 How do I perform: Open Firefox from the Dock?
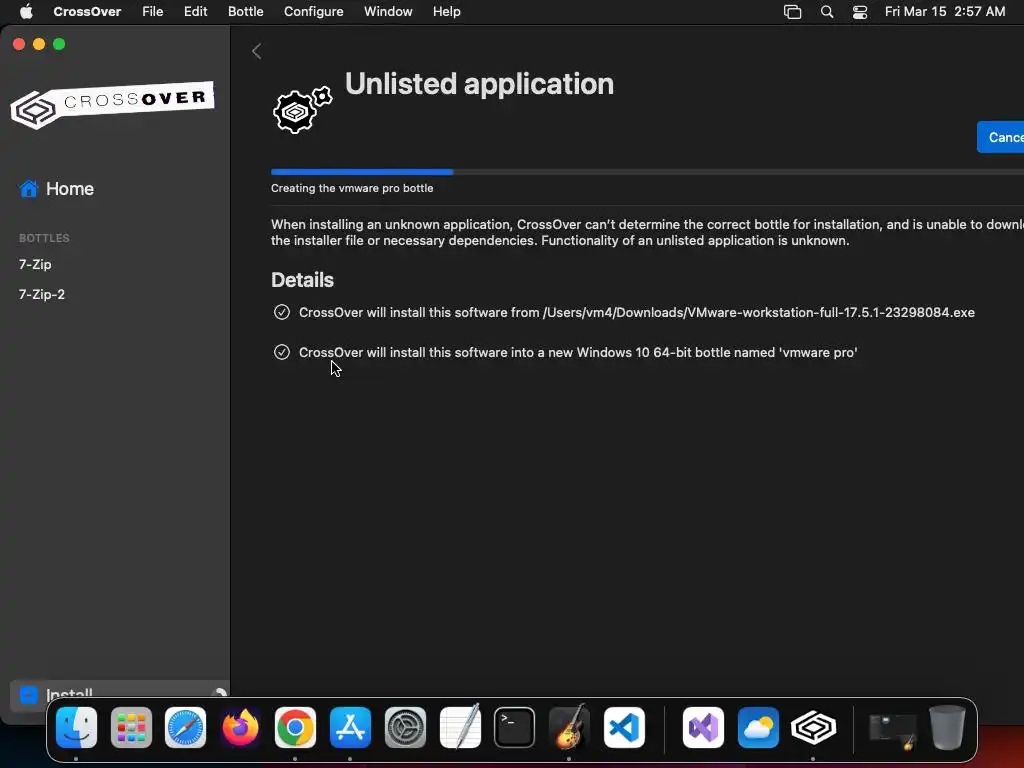click(x=240, y=727)
